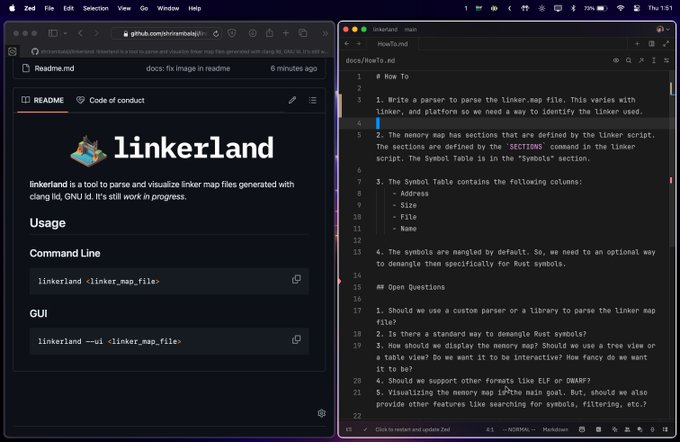The height and width of the screenshot is (442, 680).
Task: Expand the Safari toolbar overflow chevrons
Action: coord(325,33)
